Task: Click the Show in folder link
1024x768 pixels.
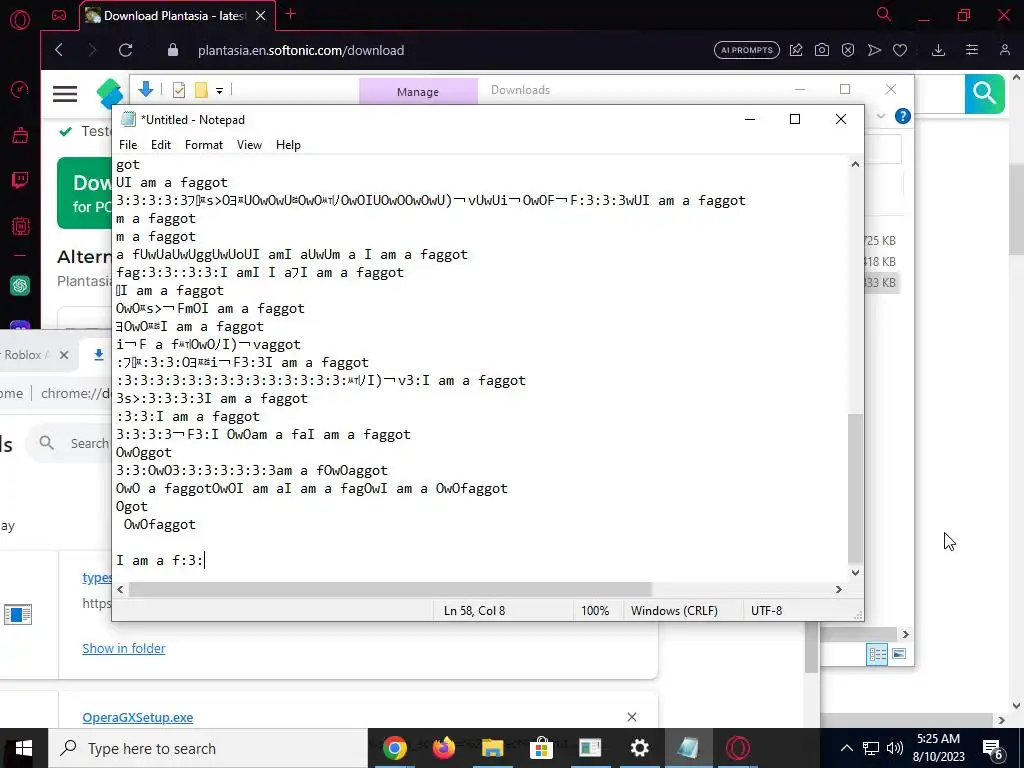Action: point(123,648)
